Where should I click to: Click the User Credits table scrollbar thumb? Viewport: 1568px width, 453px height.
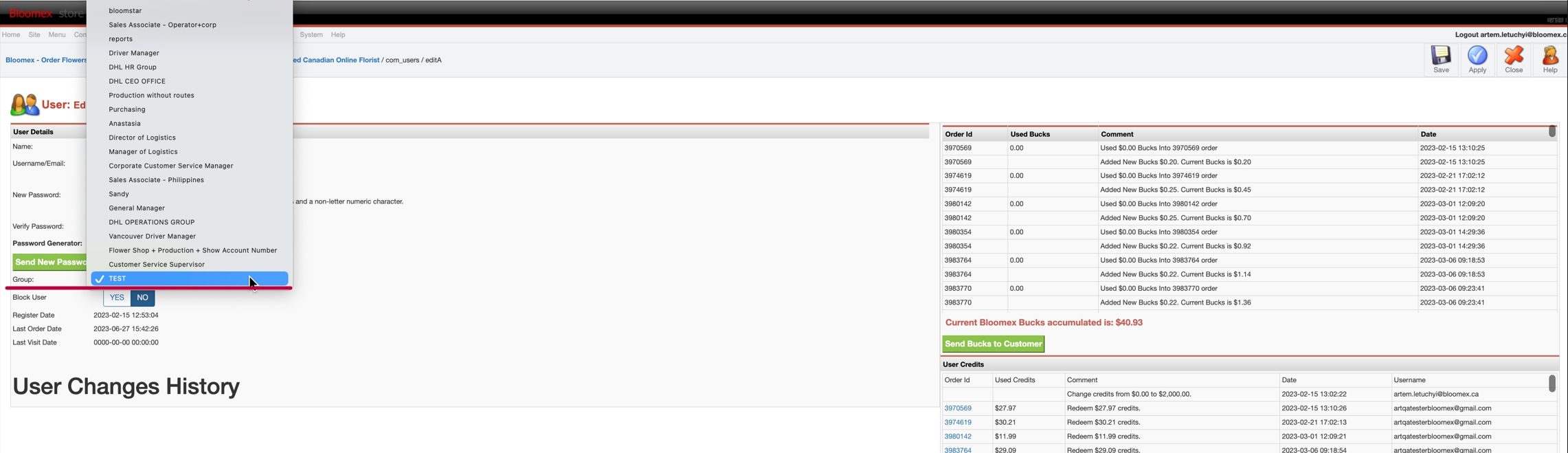pyautogui.click(x=1552, y=384)
